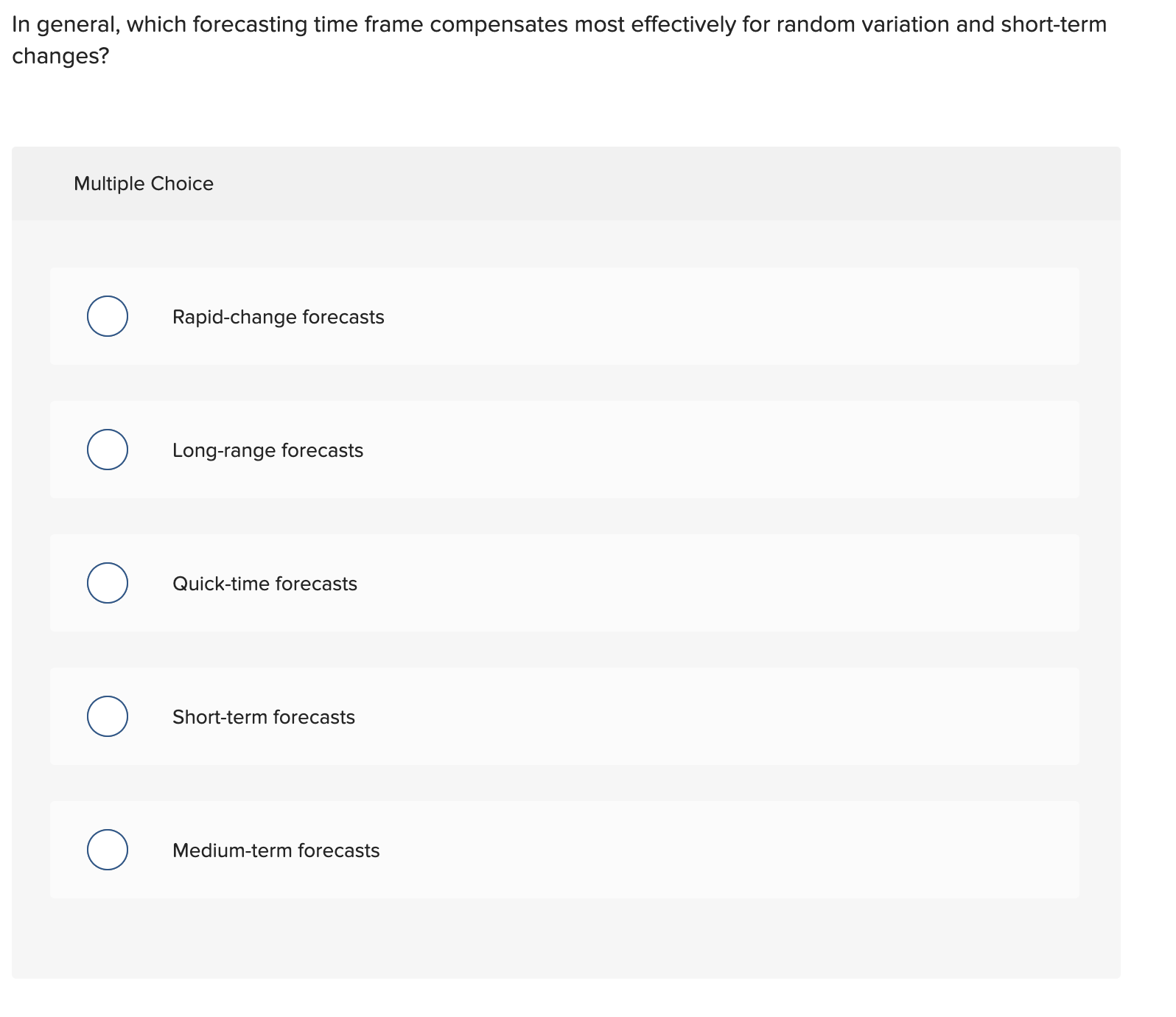
Task: Click the "Long-range forecasts" answer text
Action: tap(267, 450)
